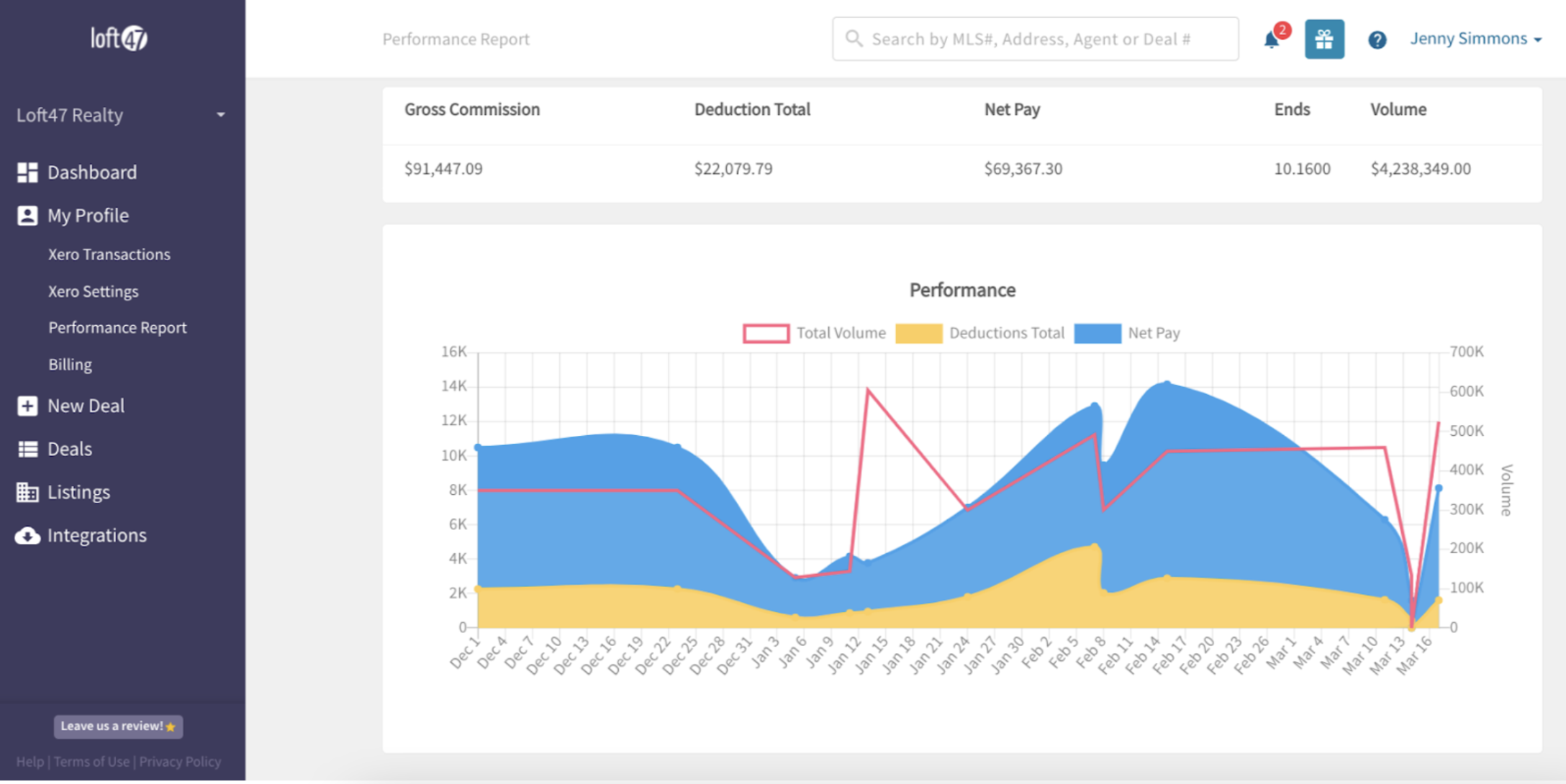Toggle Net Pay legend swatch
This screenshot has height=784, width=1566.
[x=1097, y=334]
